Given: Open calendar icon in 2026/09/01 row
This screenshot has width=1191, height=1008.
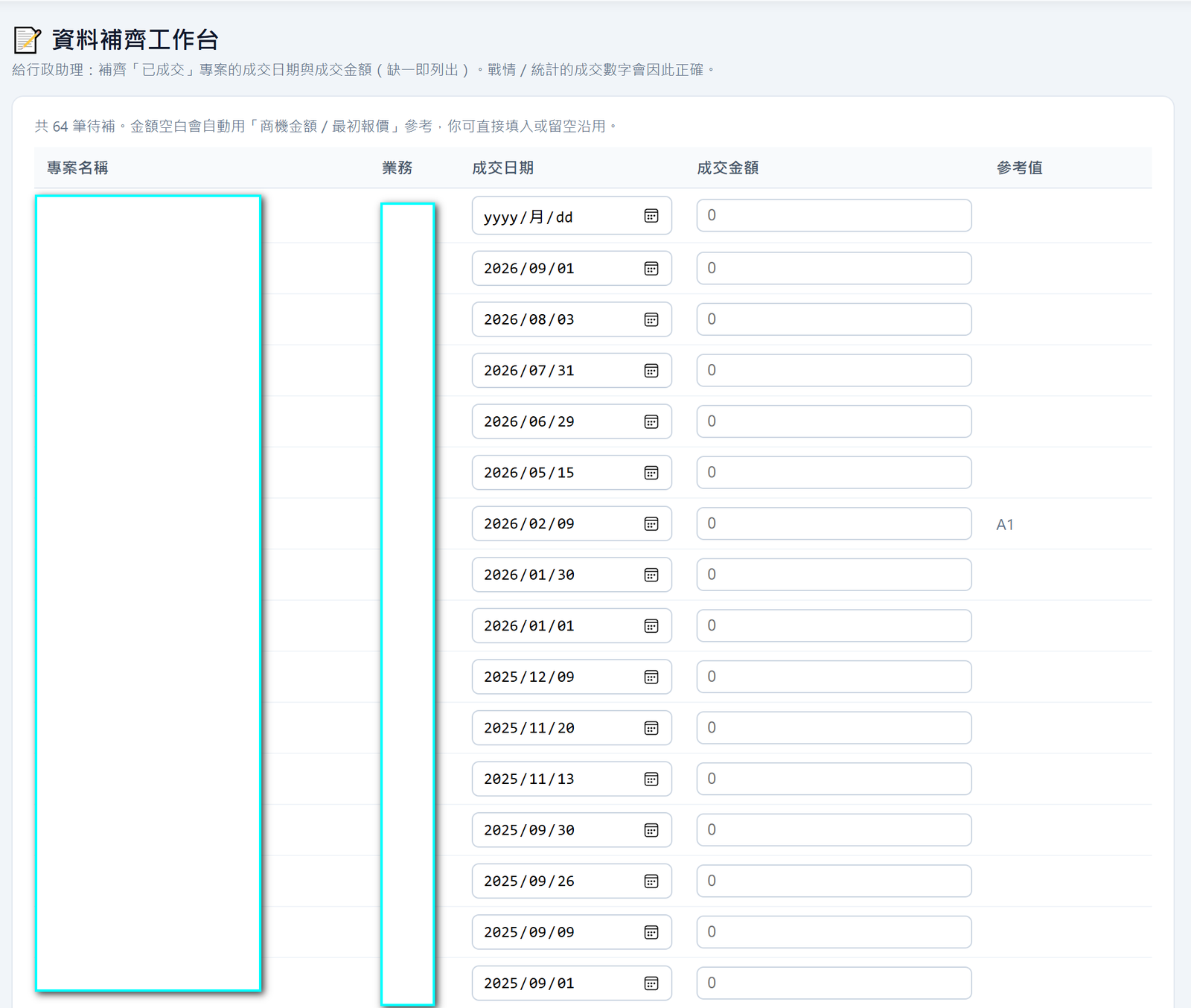Looking at the screenshot, I should tap(651, 269).
